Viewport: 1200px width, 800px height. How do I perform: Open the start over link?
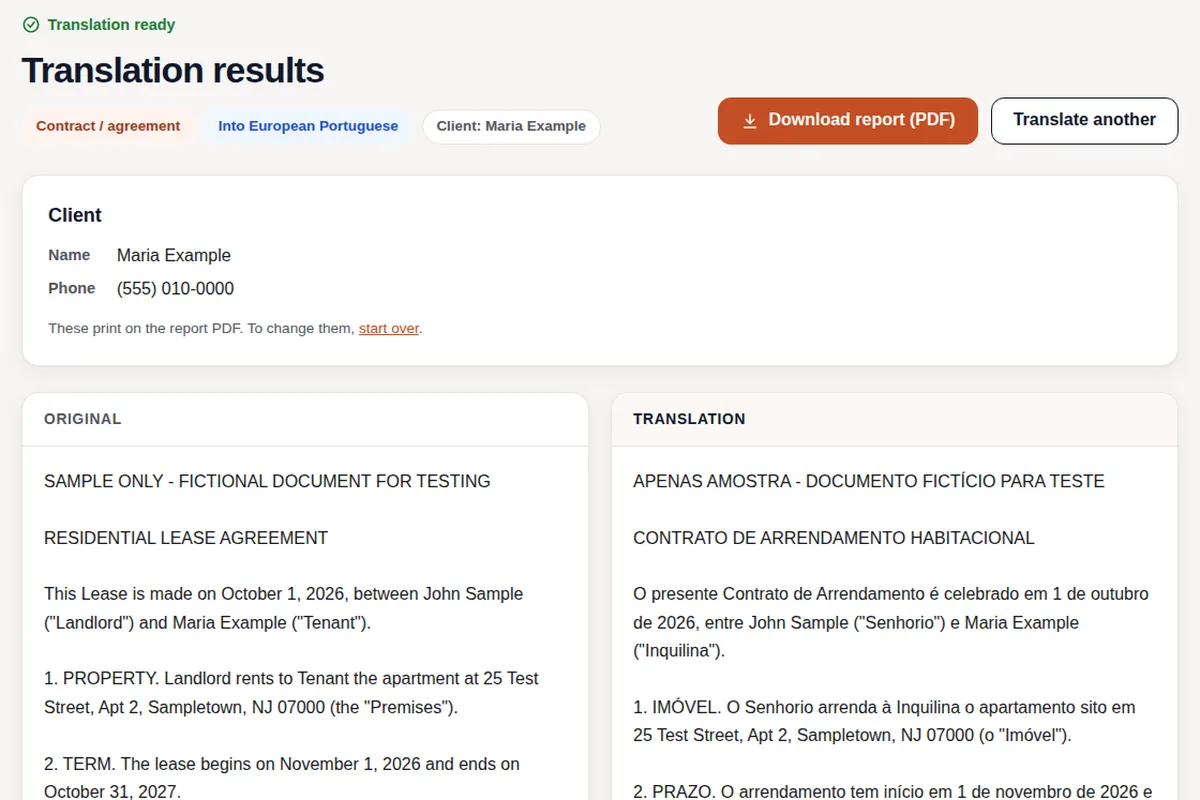(389, 328)
